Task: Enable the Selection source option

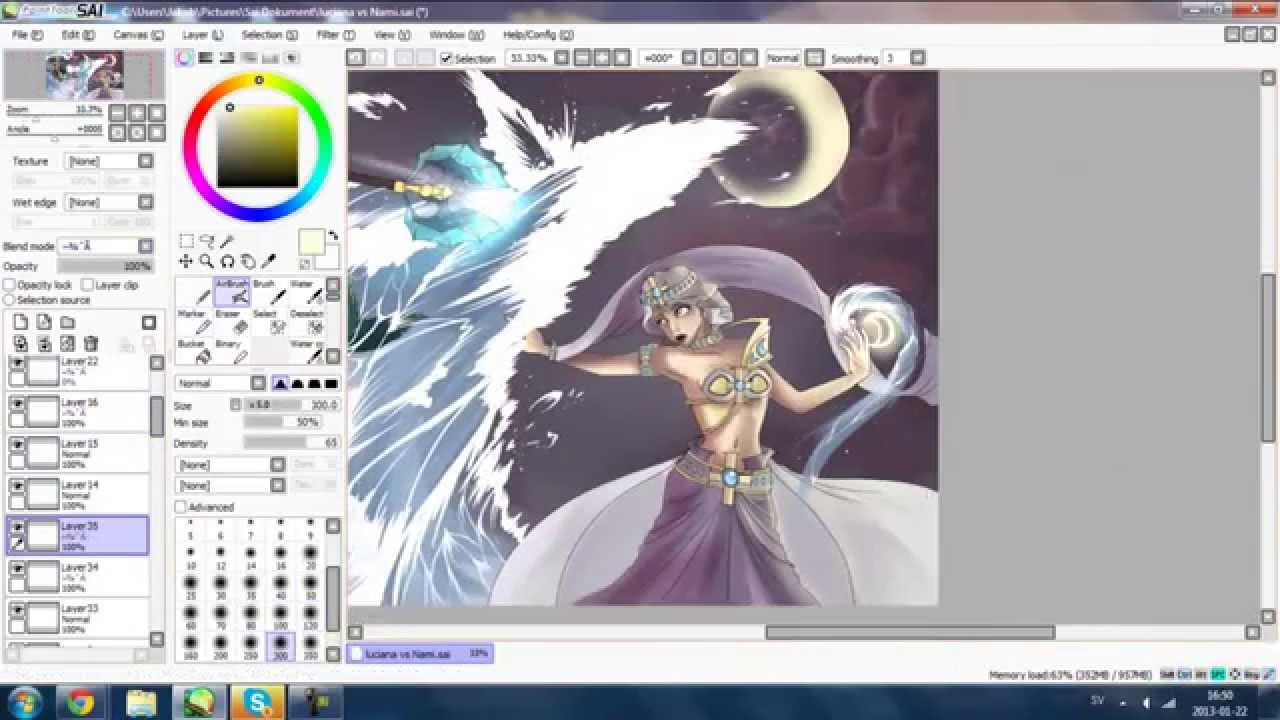Action: (x=10, y=300)
